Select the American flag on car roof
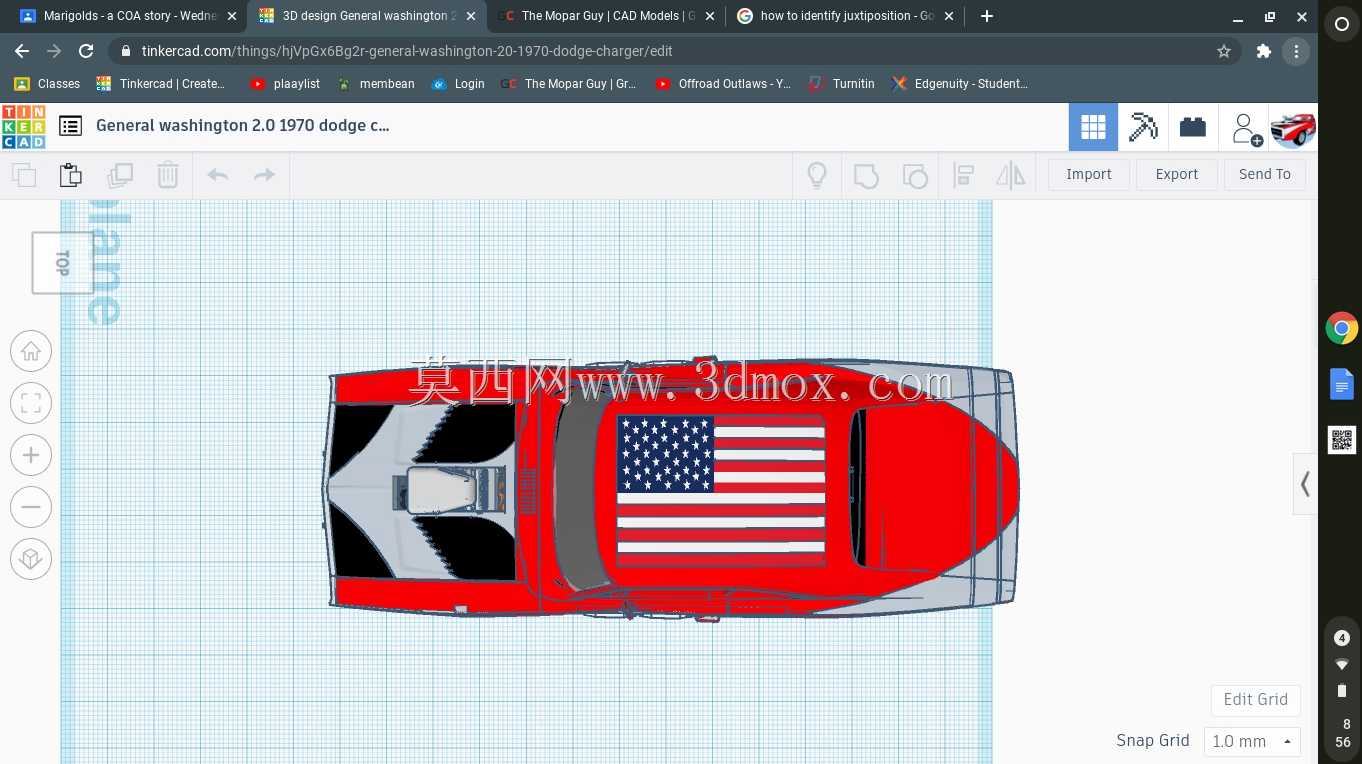Viewport: 1362px width, 764px height. click(721, 489)
